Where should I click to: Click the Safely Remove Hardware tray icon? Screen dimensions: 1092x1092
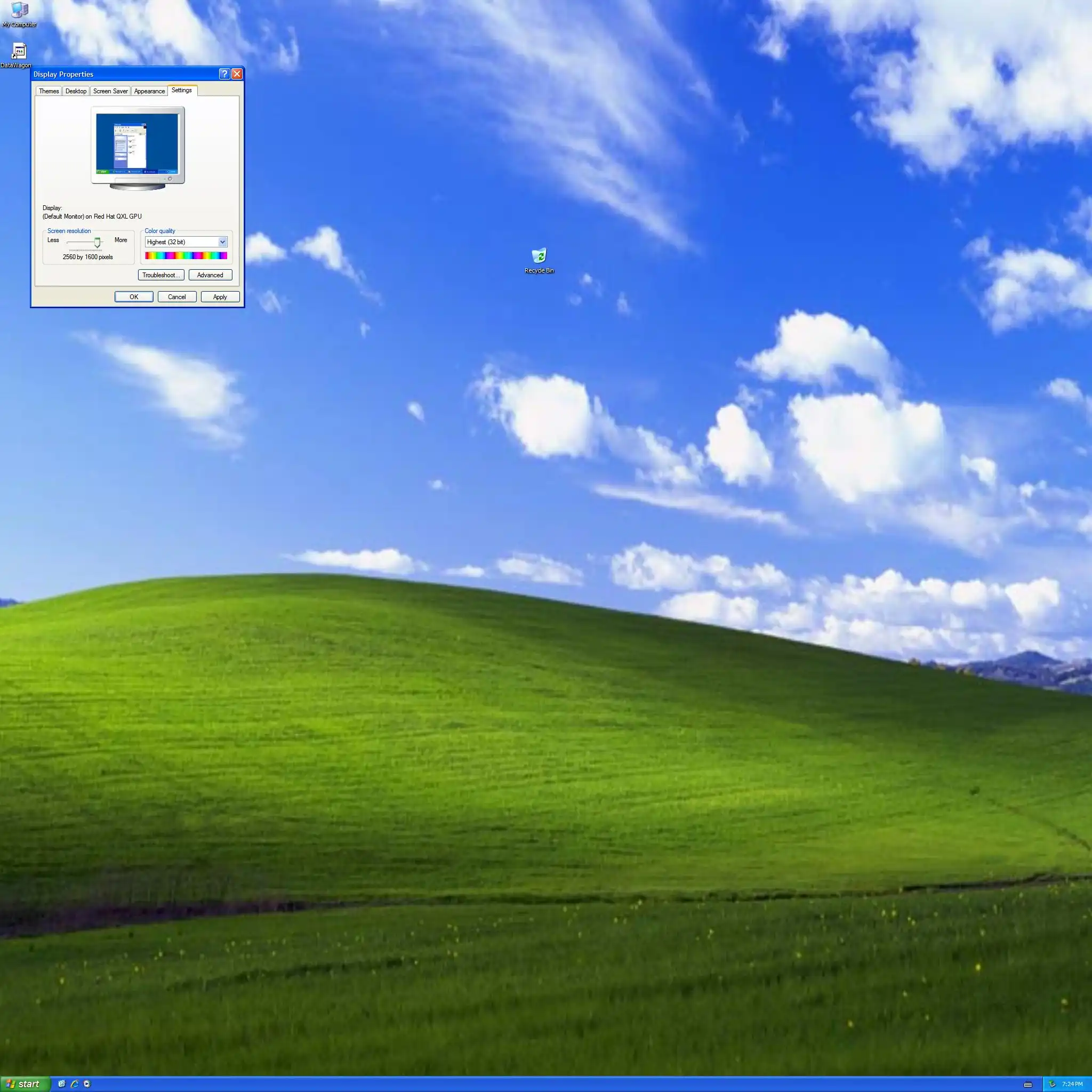1052,1084
